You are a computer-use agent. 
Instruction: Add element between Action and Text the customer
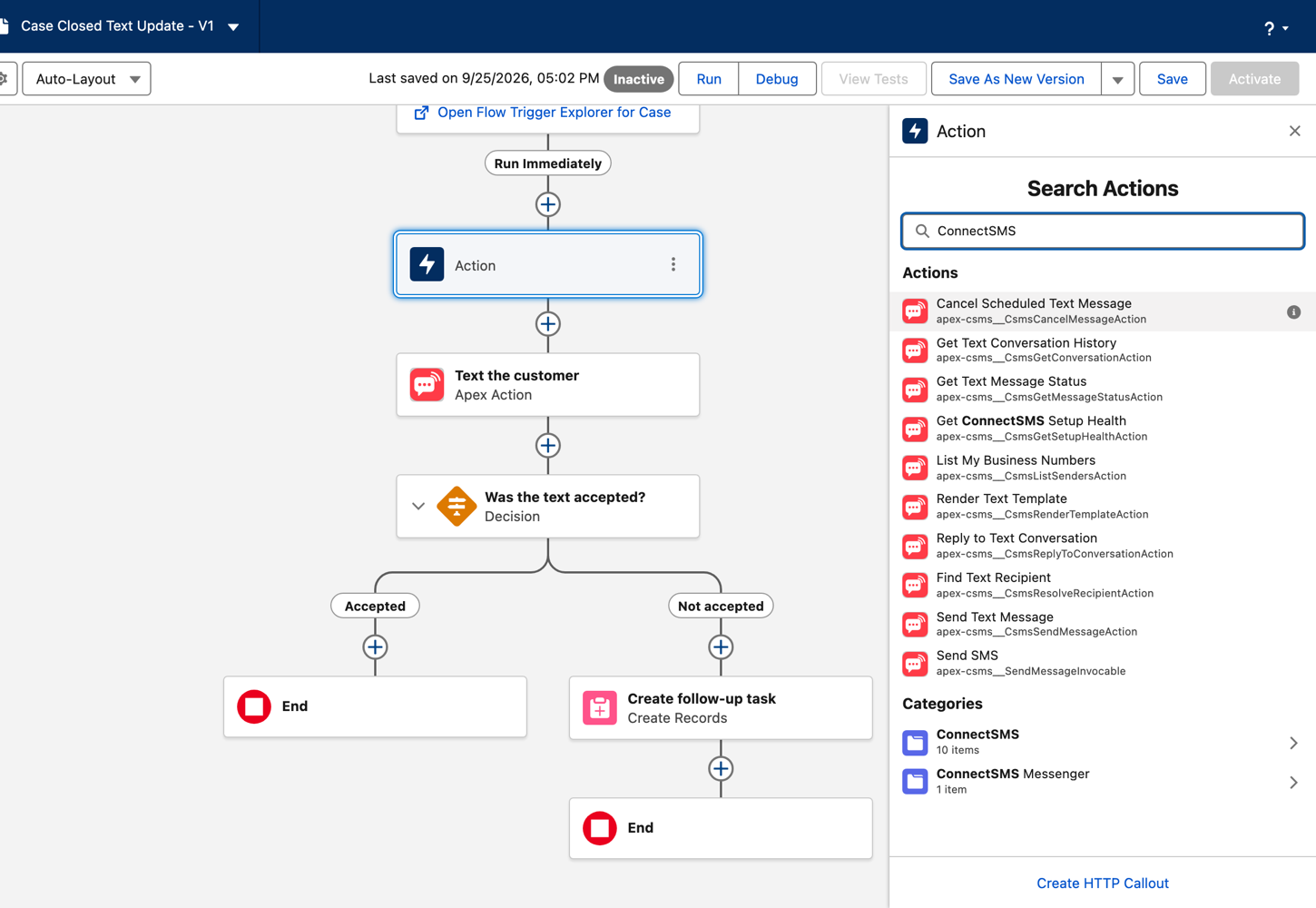[x=548, y=324]
